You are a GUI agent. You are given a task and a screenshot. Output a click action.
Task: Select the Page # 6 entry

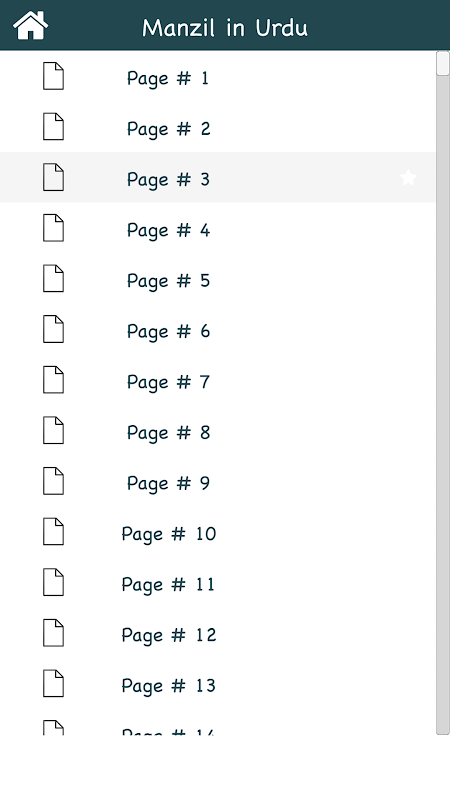(217, 329)
